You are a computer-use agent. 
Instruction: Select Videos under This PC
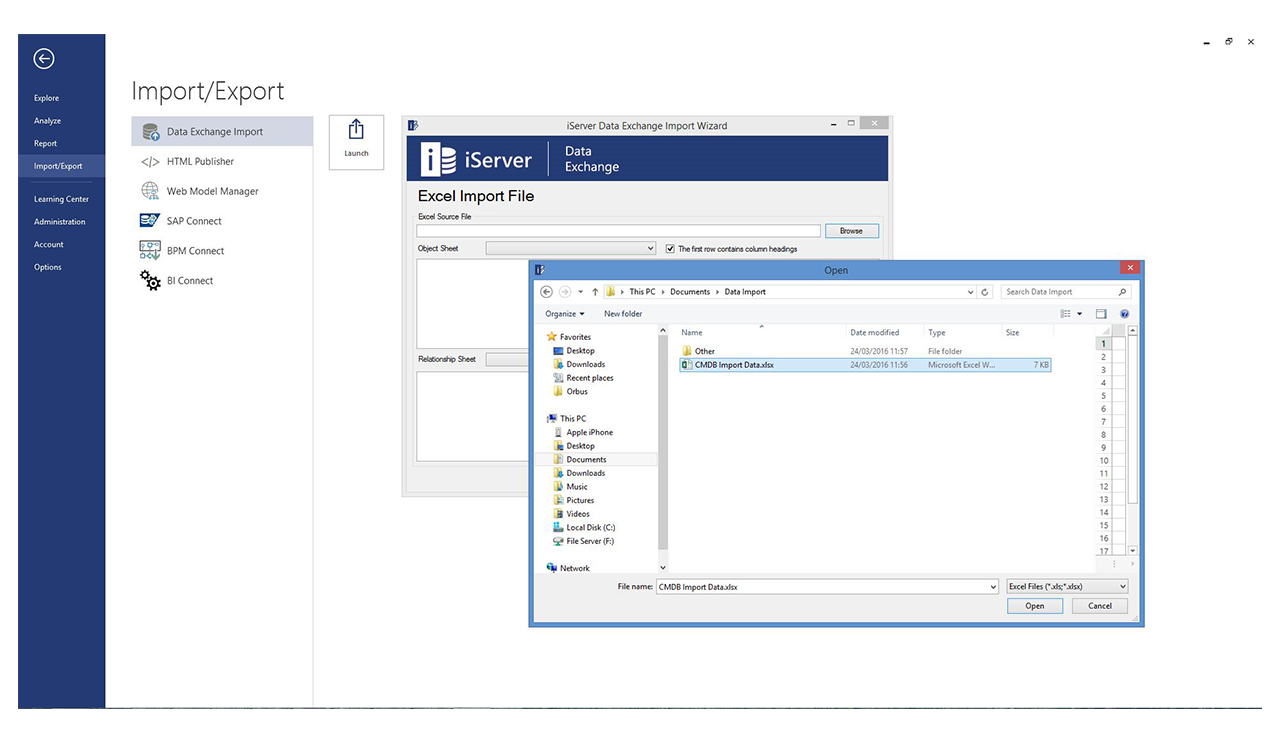[578, 513]
